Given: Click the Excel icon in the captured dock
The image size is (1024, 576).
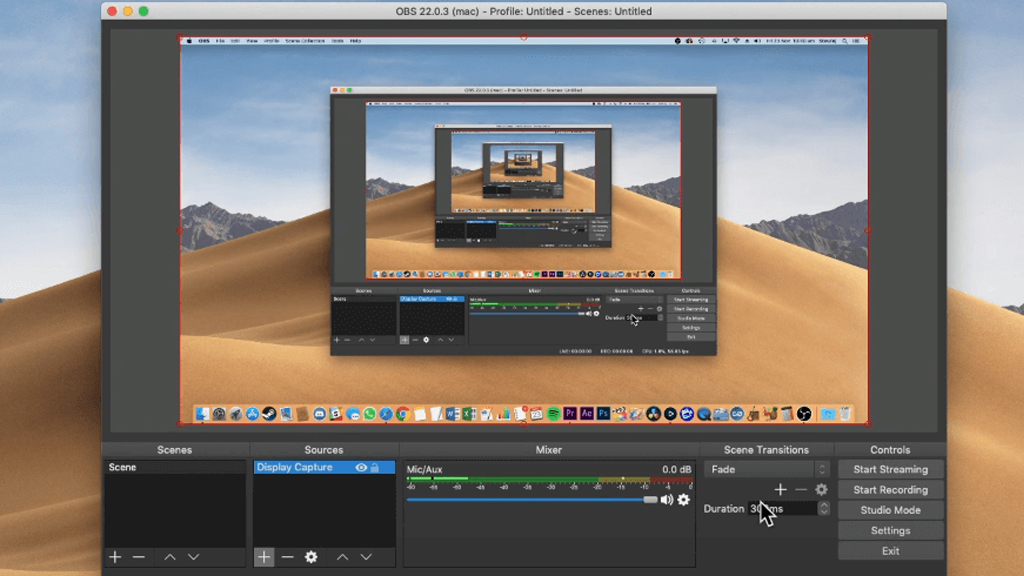Looking at the screenshot, I should [470, 414].
